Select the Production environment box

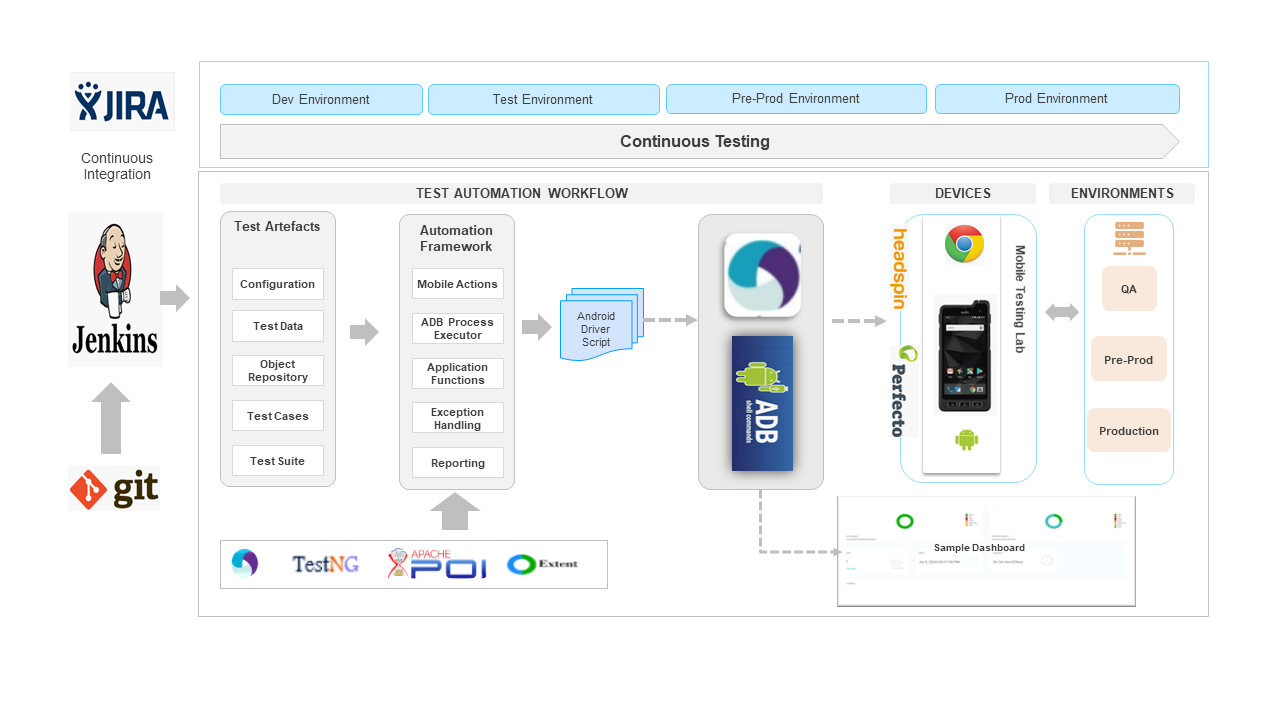pyautogui.click(x=1128, y=431)
